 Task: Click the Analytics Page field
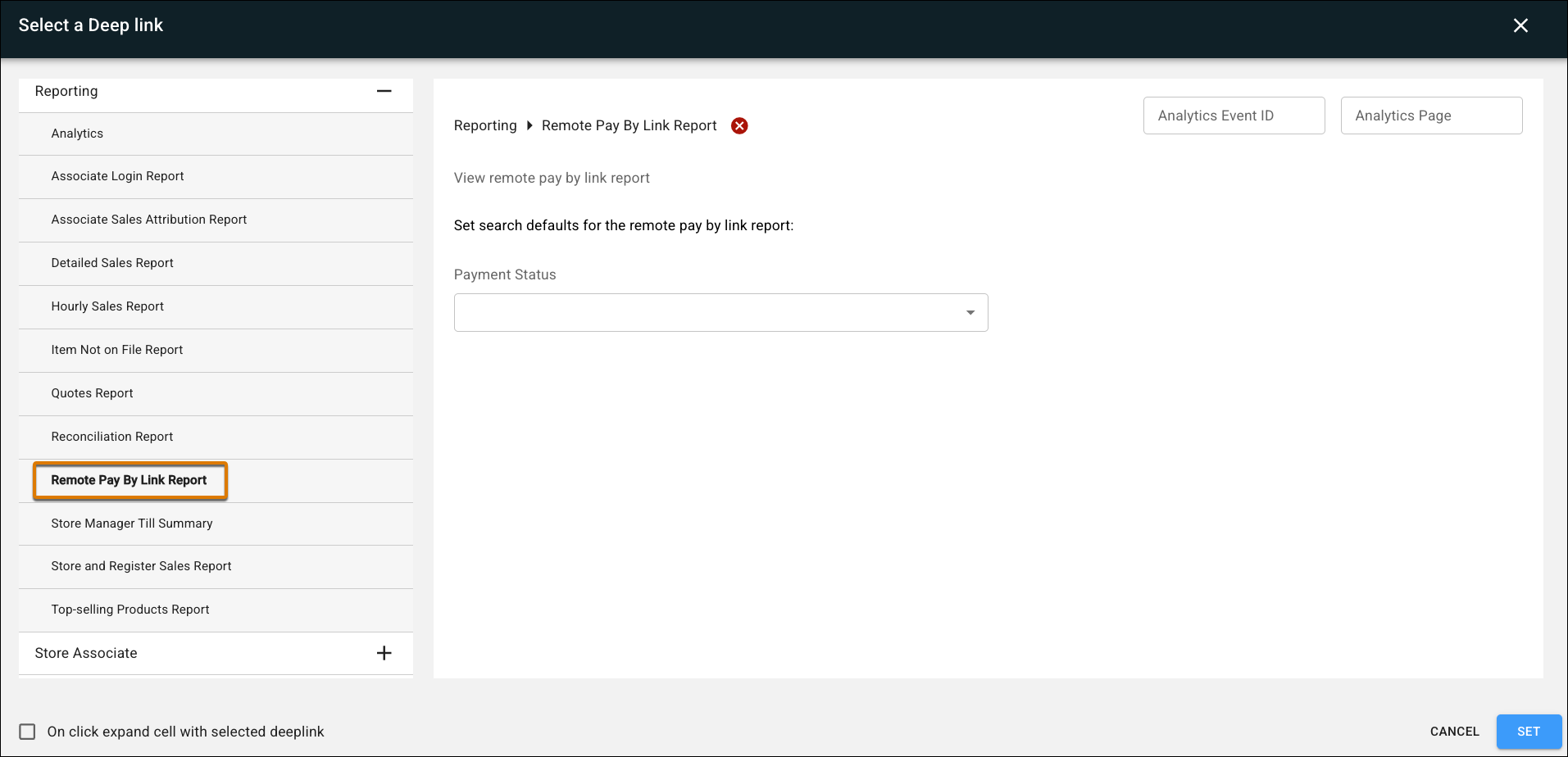tap(1431, 116)
